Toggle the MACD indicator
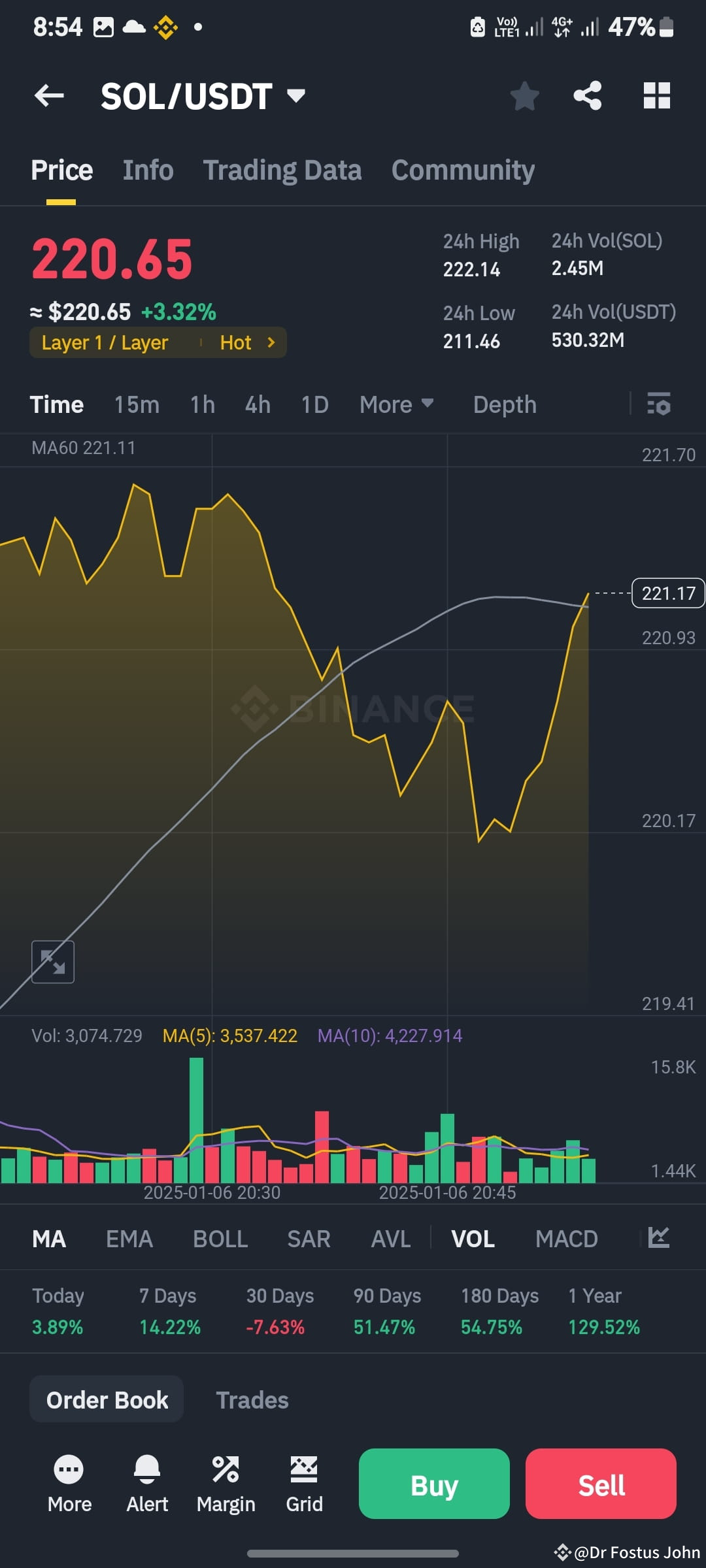The width and height of the screenshot is (706, 1568). pos(566,1239)
